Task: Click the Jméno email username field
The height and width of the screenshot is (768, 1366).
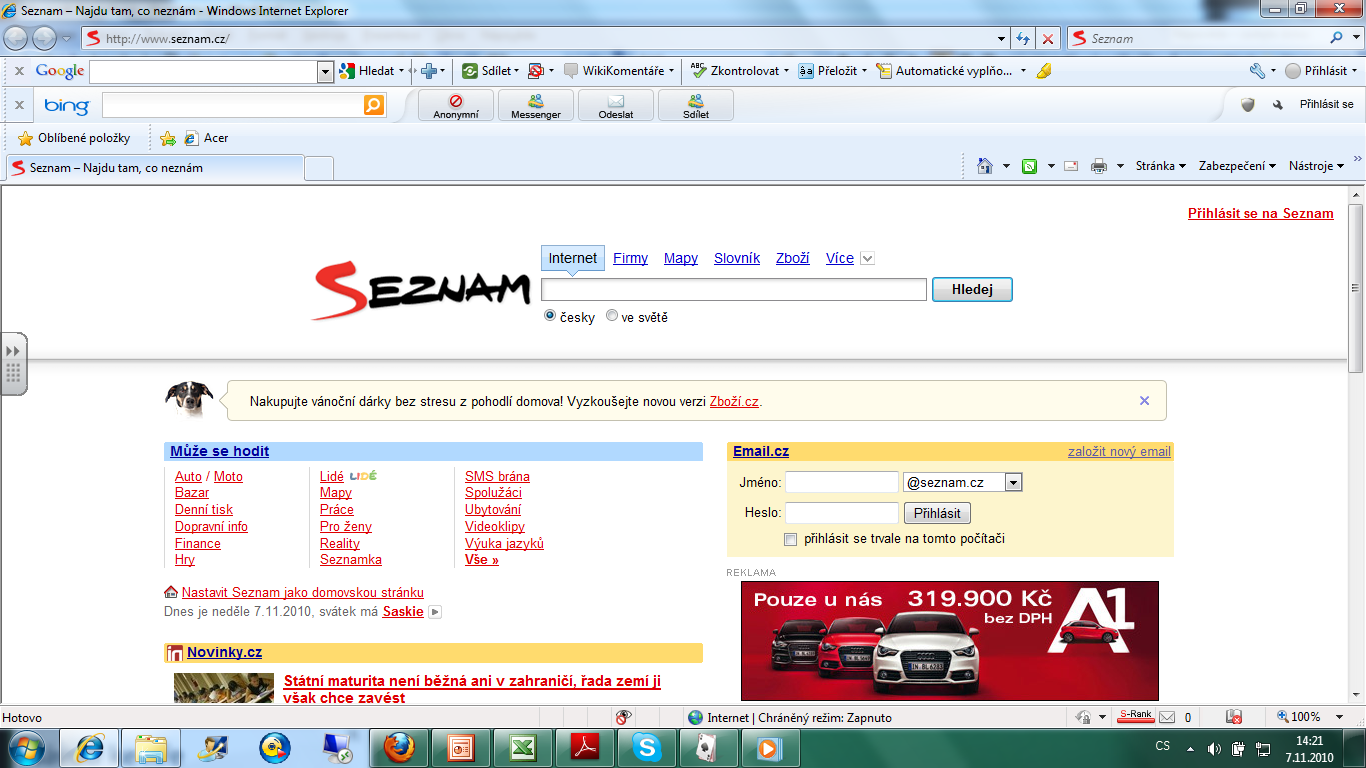Action: click(x=842, y=482)
